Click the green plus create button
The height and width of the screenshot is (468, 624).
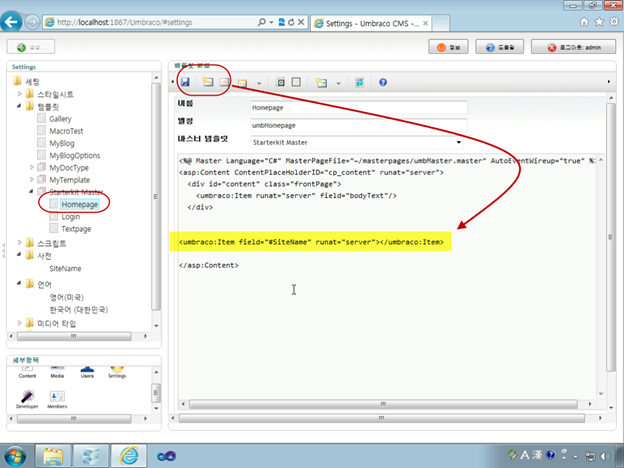tap(31, 47)
